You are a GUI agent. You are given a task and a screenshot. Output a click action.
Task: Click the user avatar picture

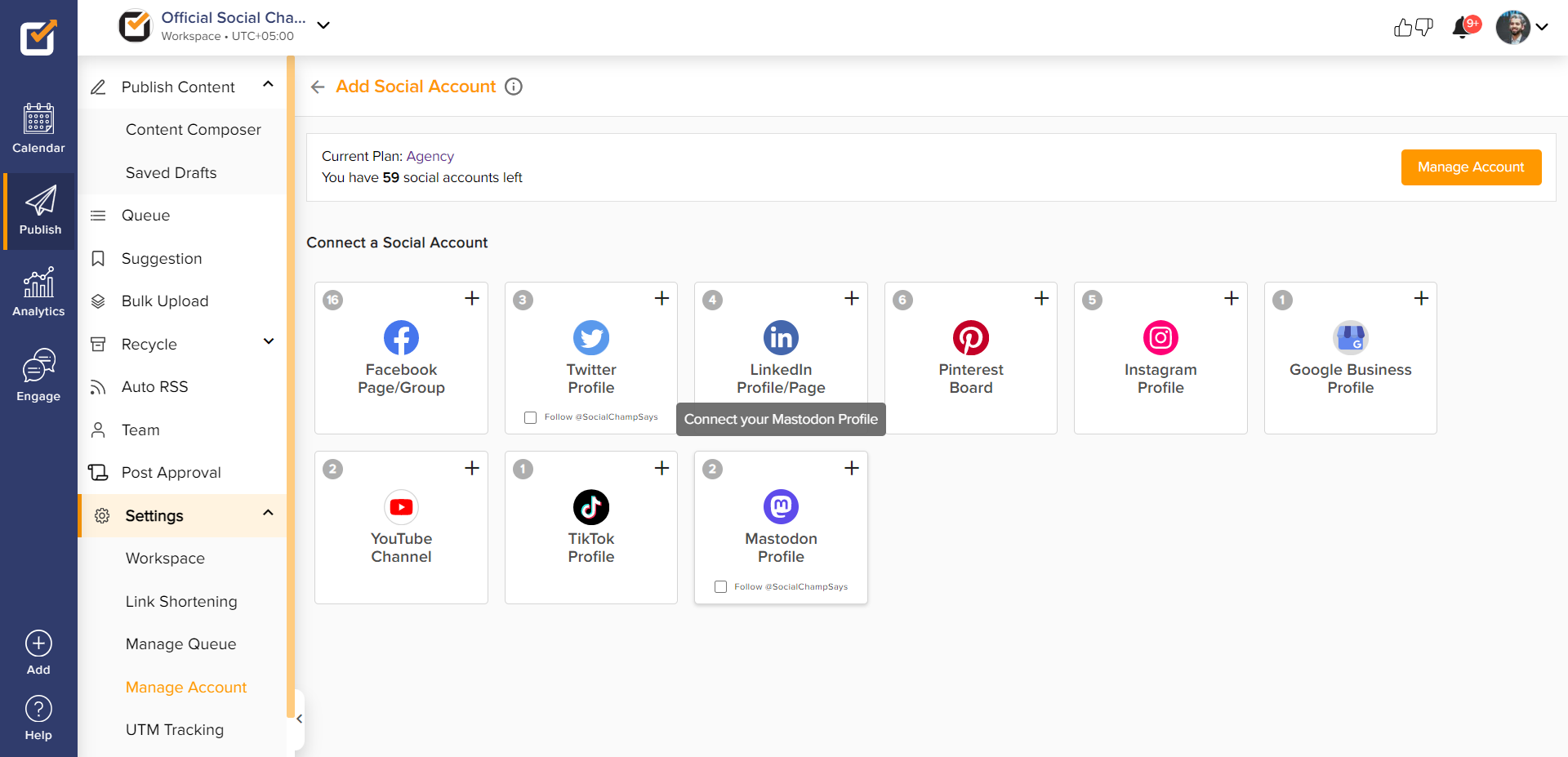(x=1512, y=27)
